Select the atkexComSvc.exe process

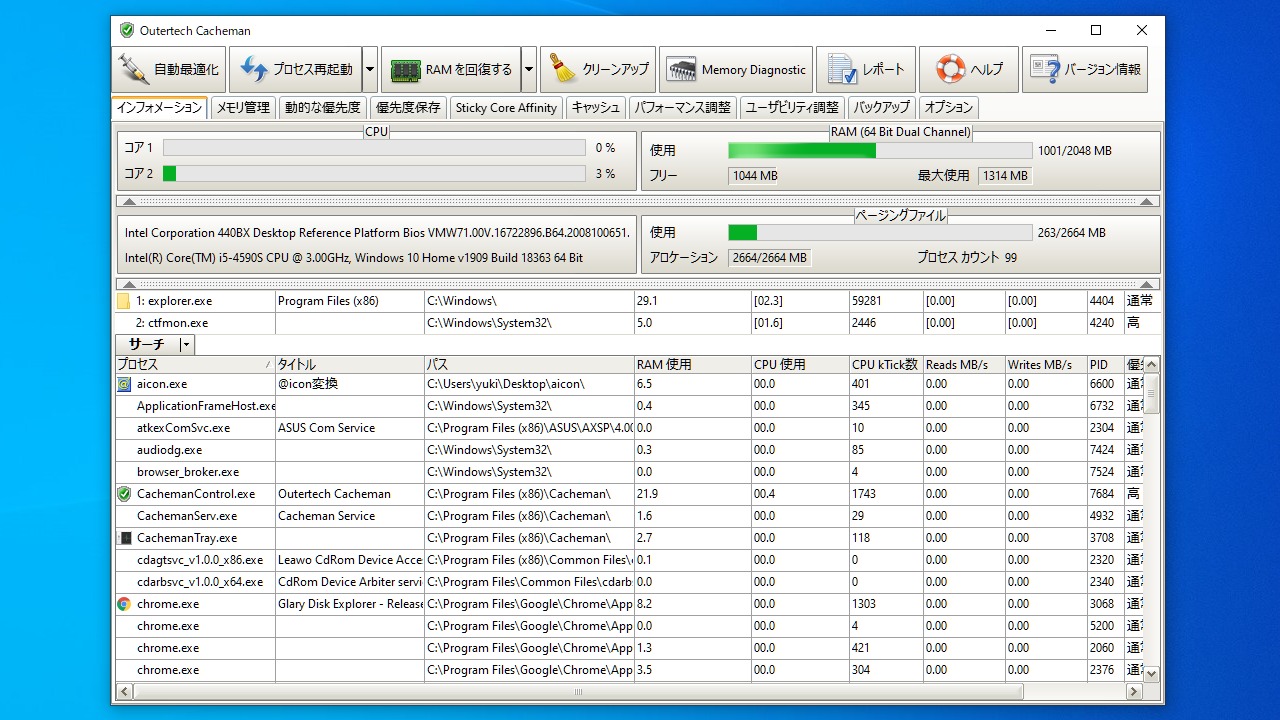pyautogui.click(x=183, y=428)
